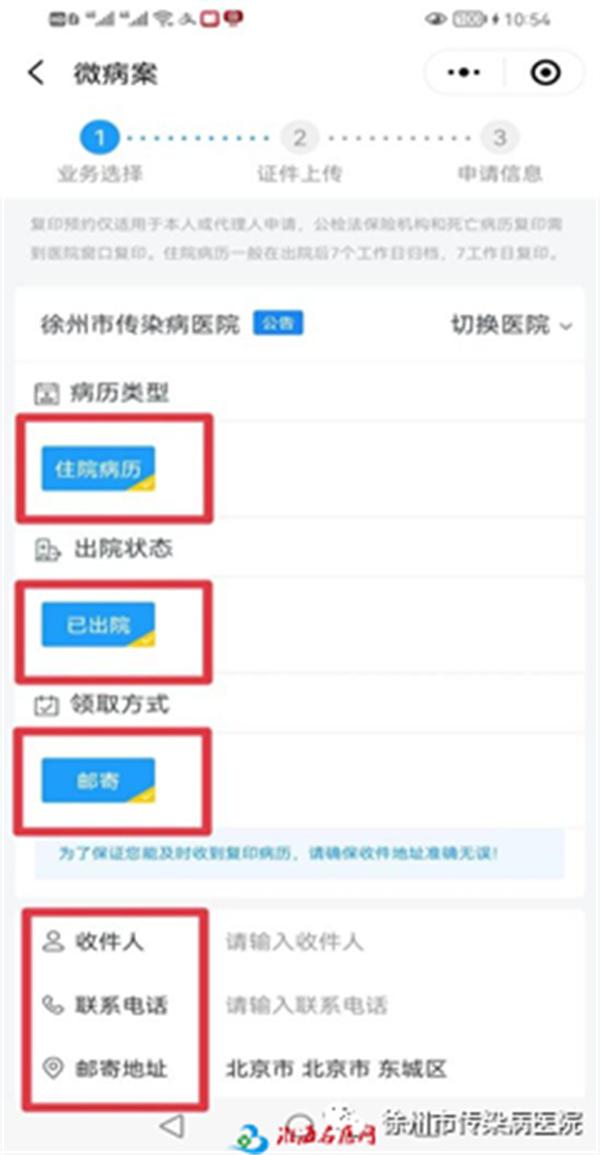Click the 联系电话 phone icon
This screenshot has width=600, height=1155.
pyautogui.click(x=53, y=1005)
